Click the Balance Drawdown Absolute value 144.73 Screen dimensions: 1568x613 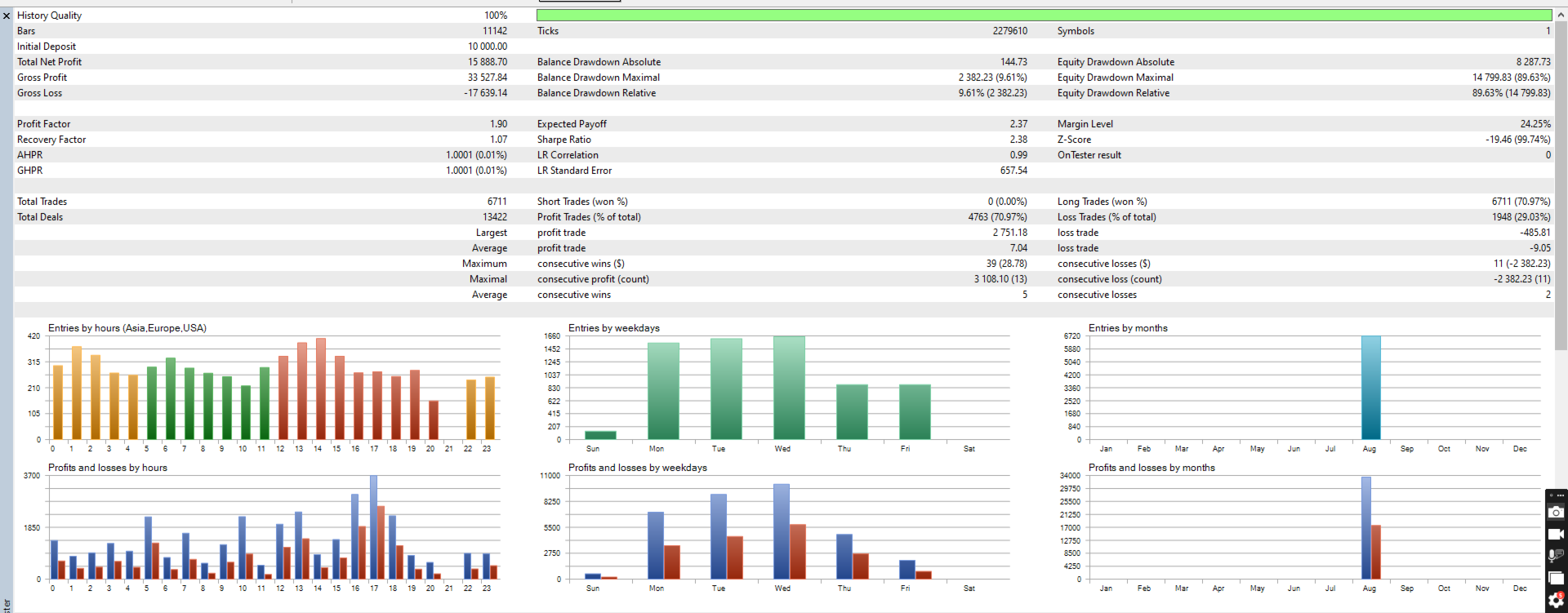point(1014,62)
